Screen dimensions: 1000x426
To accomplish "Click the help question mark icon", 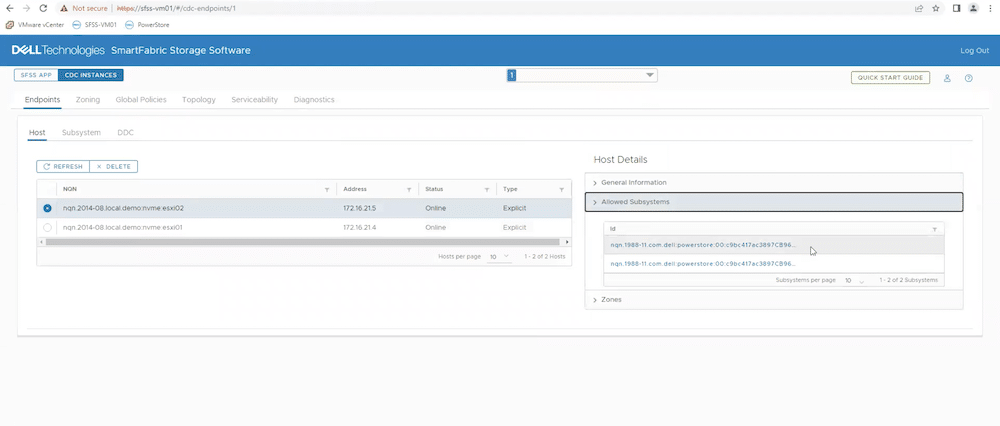I will coord(969,78).
